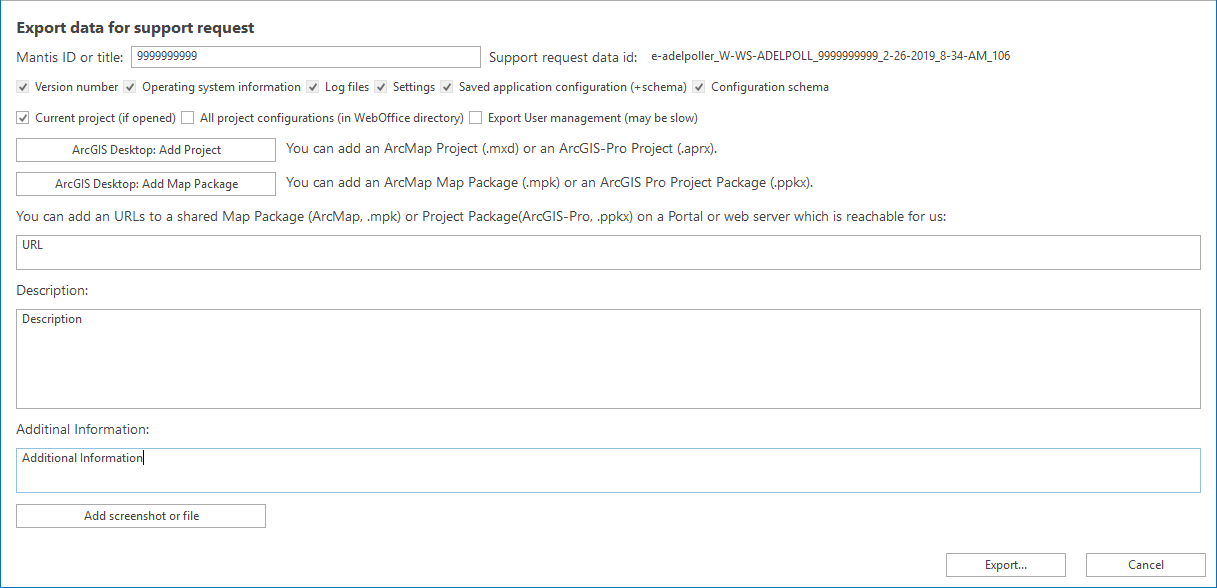The image size is (1217, 588).
Task: Toggle the Configuration schema checkbox
Action: 698,87
